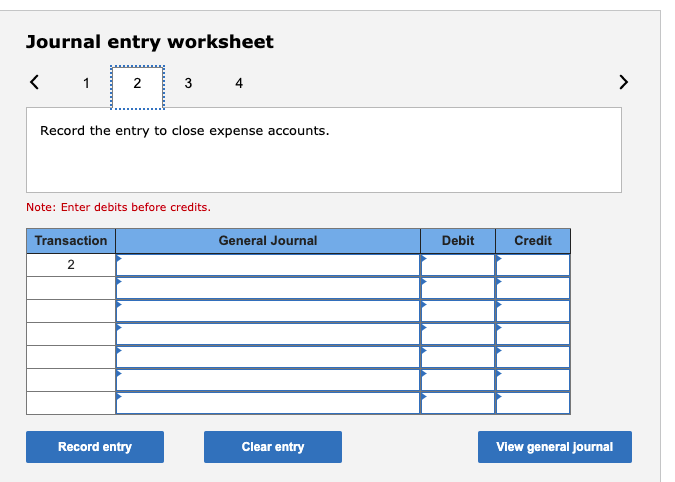Click Credit cell in second row
This screenshot has height=482, width=675.
533,288
